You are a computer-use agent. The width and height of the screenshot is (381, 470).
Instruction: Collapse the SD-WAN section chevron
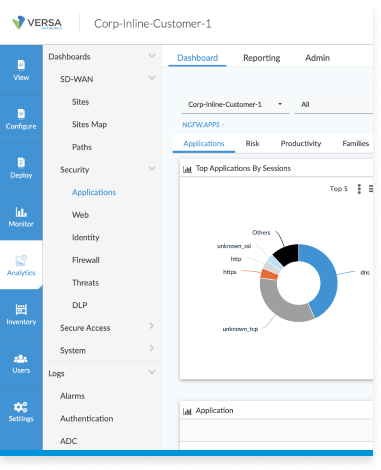tap(152, 78)
